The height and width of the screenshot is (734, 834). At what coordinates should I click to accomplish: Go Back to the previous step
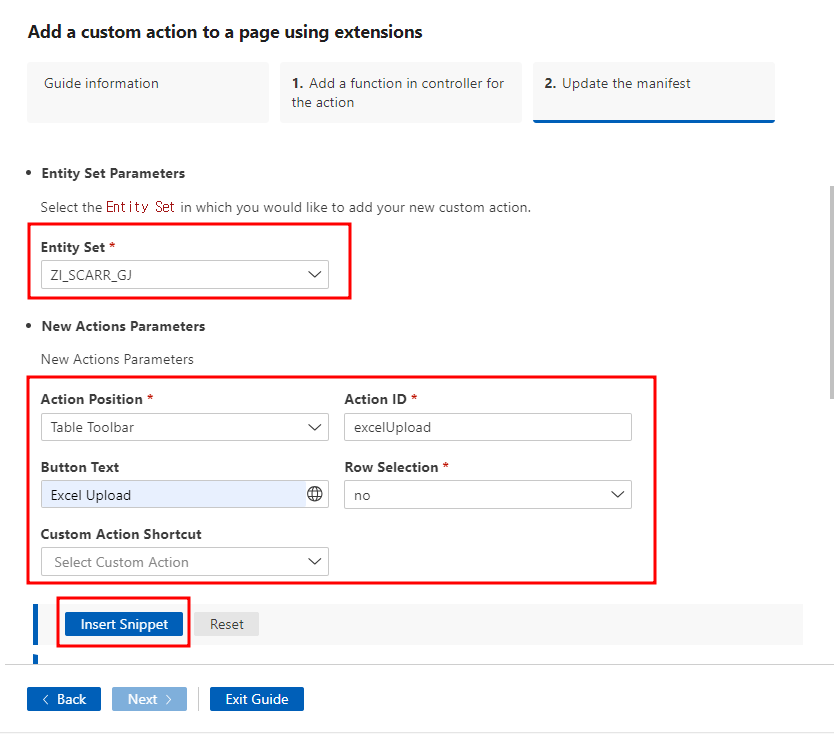tap(64, 699)
